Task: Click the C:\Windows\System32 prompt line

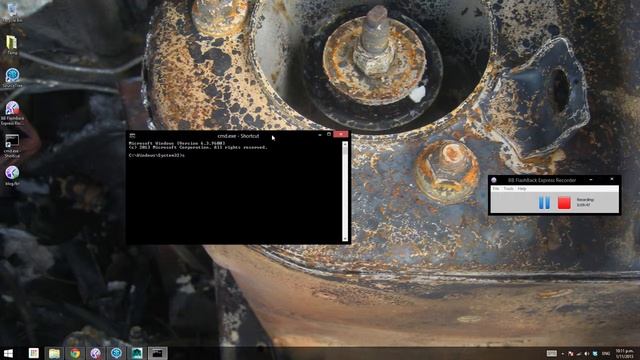Action: coord(157,156)
